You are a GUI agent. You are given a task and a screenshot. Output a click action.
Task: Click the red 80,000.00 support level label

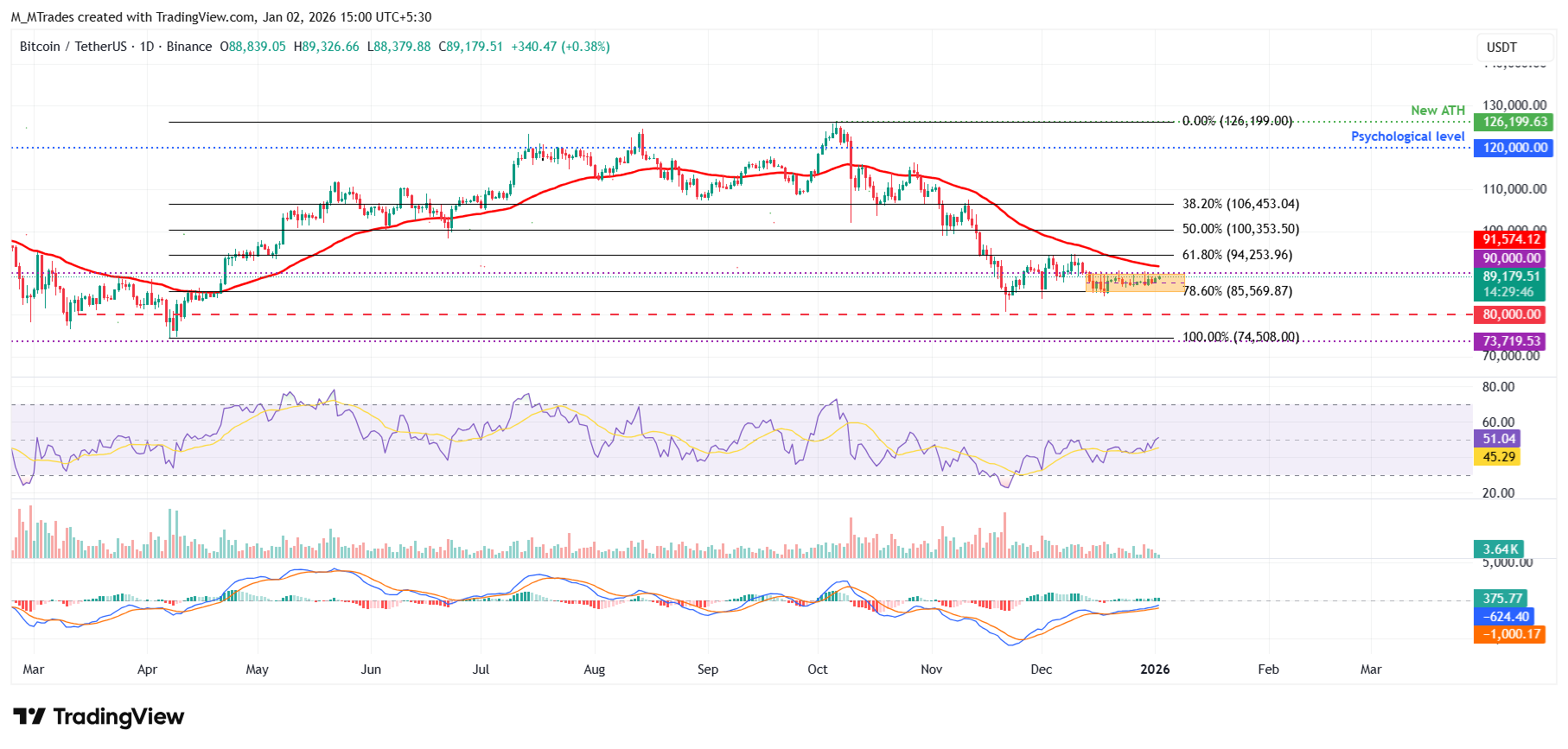point(1511,314)
